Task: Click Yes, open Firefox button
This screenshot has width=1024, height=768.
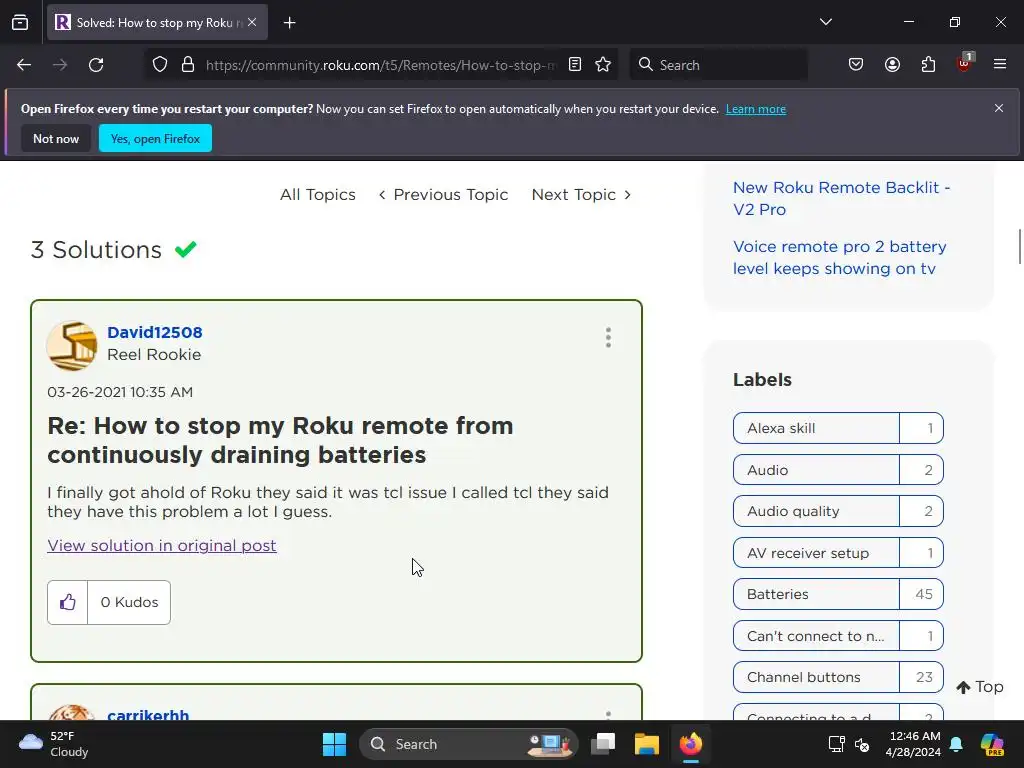Action: pyautogui.click(x=155, y=138)
